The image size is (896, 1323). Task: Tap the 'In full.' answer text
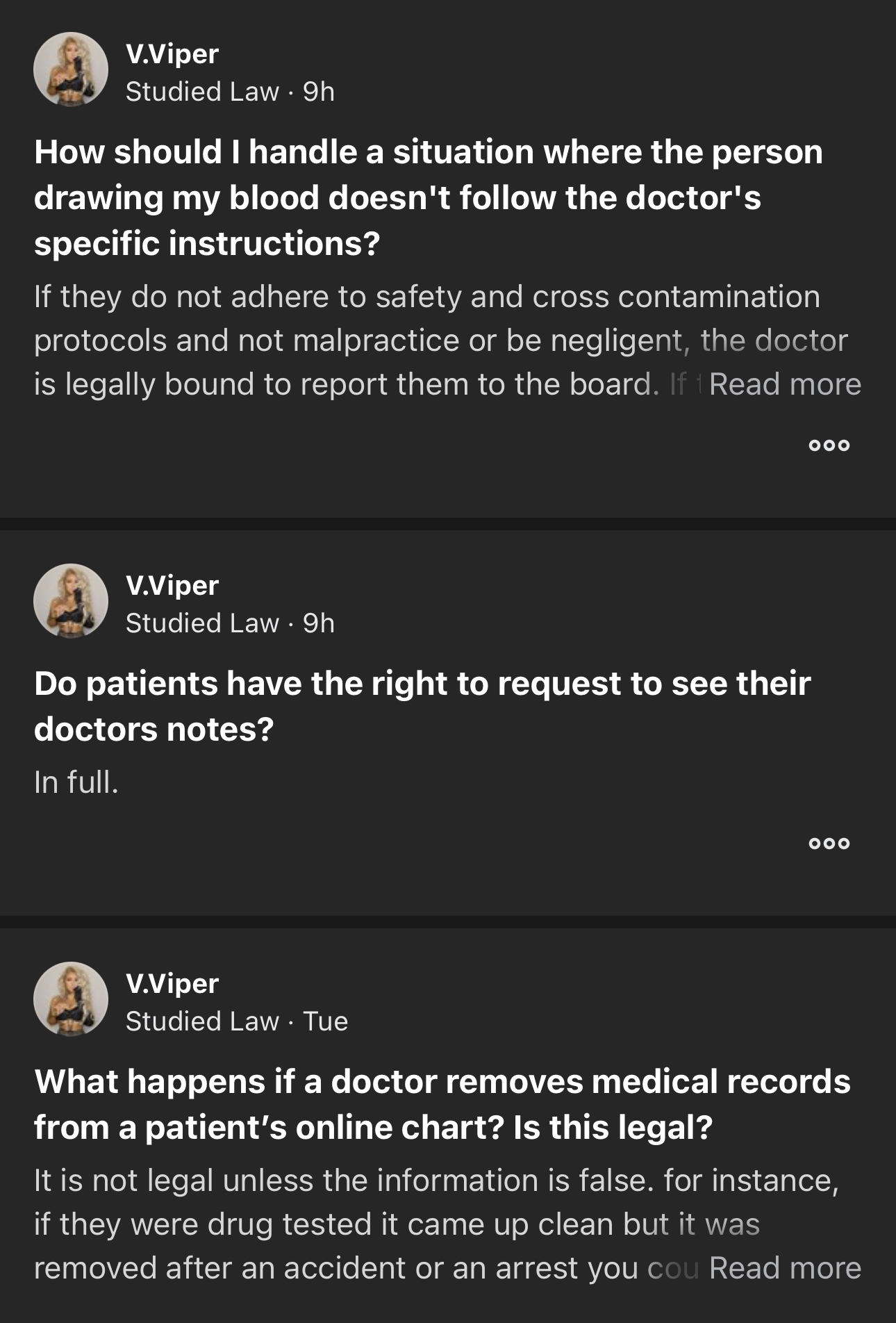point(76,782)
